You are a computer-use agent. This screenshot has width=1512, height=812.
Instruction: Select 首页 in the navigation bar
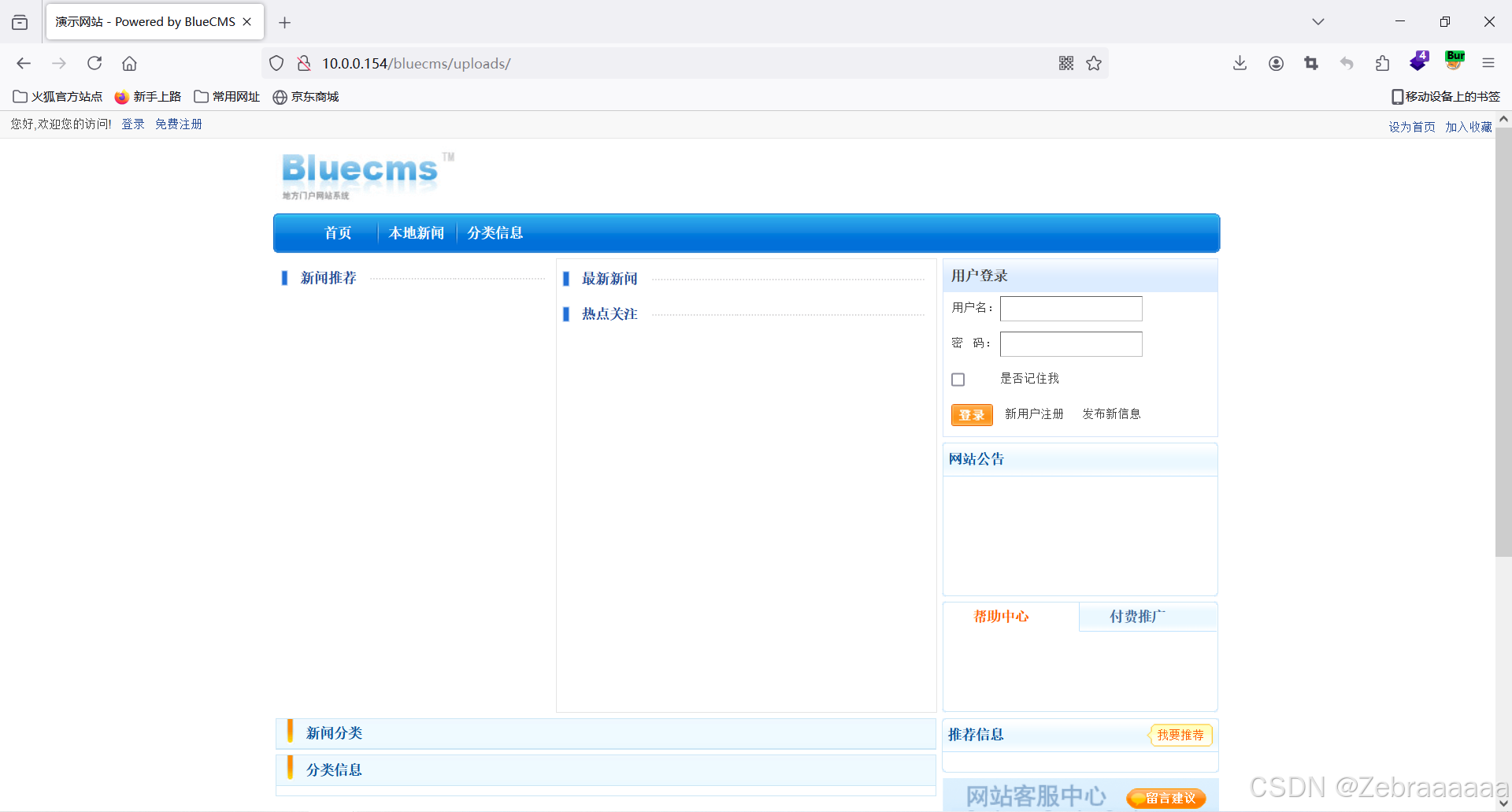338,232
